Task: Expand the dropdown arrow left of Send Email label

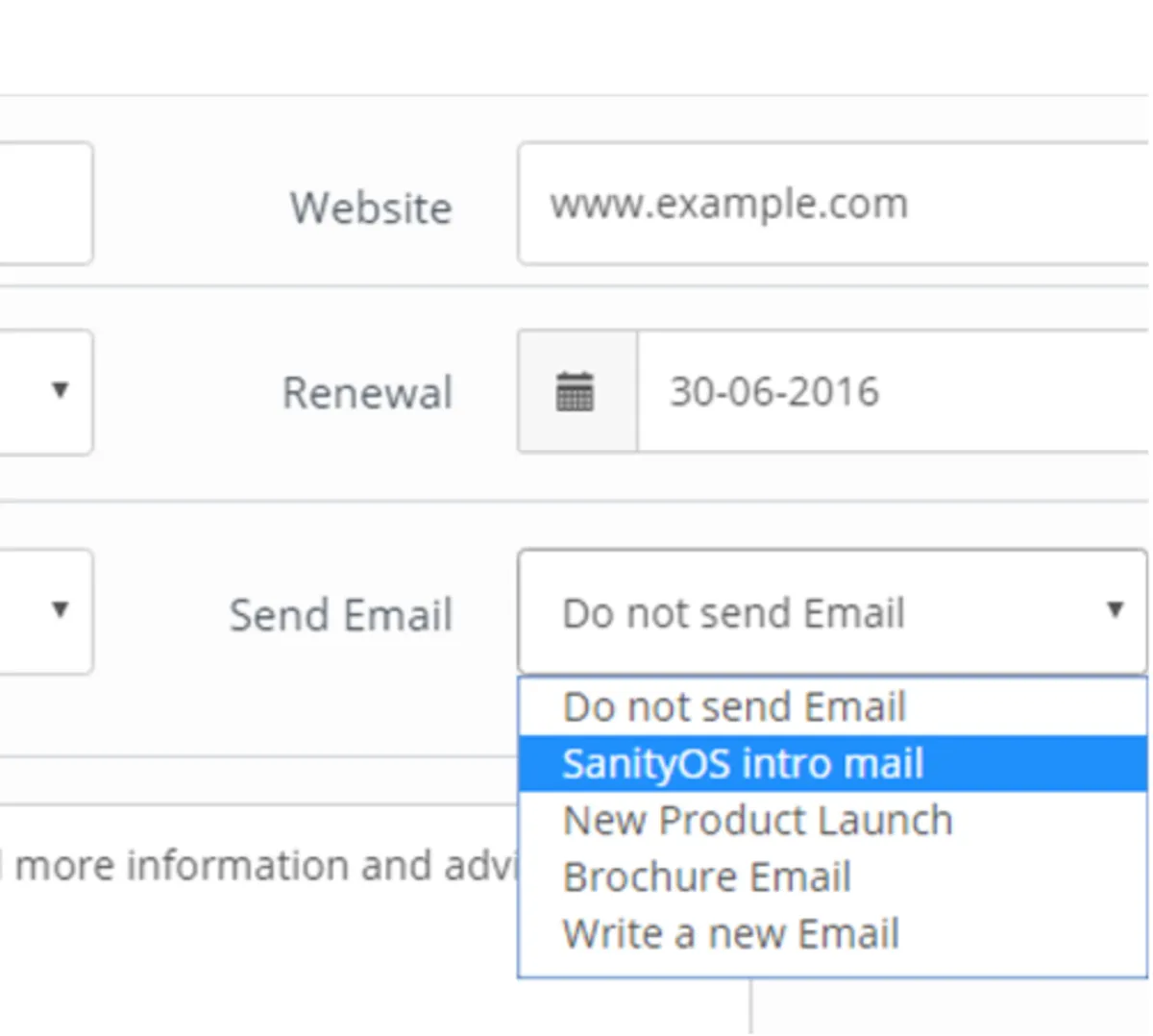Action: click(60, 608)
